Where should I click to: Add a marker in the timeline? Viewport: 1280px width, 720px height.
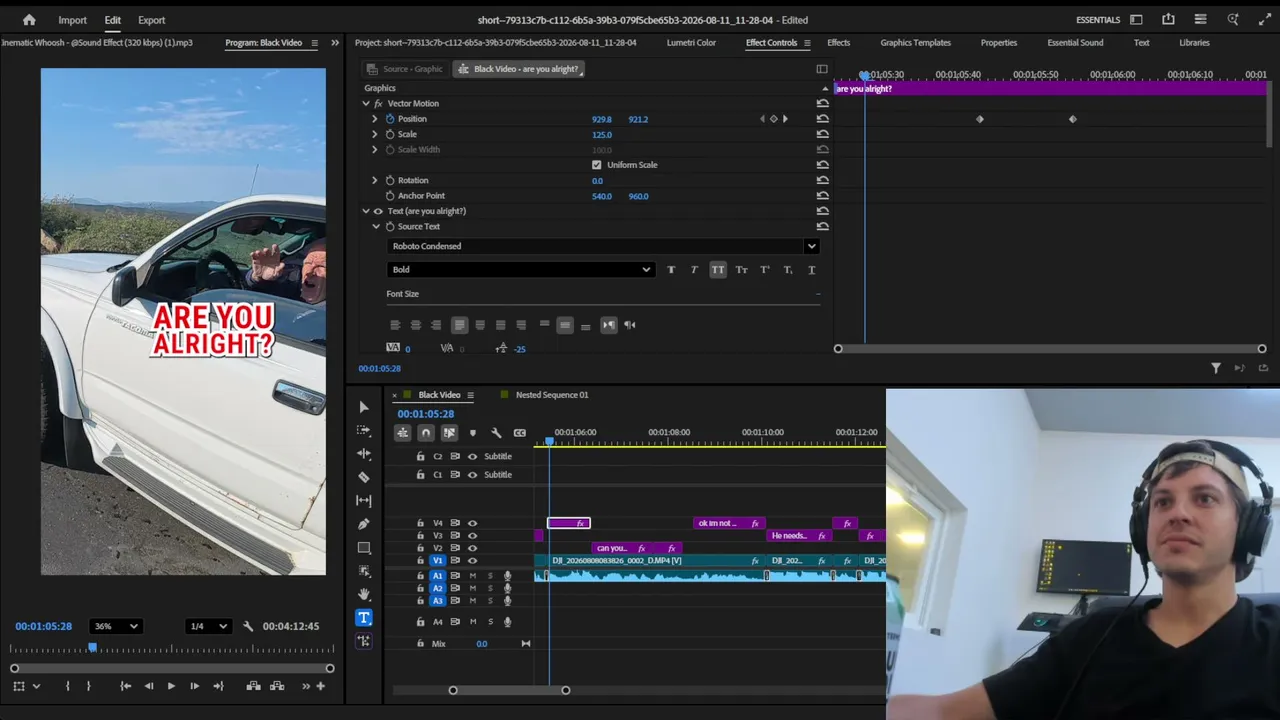point(473,433)
